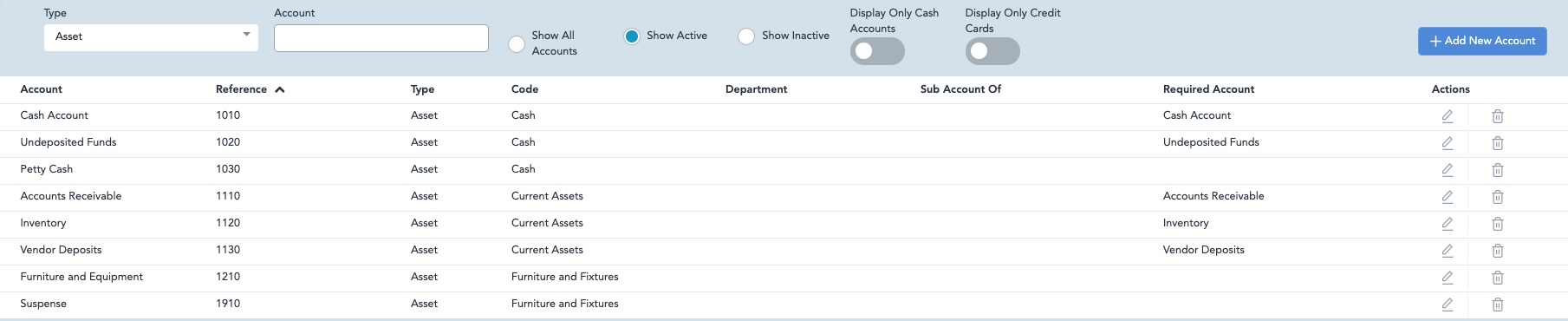1568x321 pixels.
Task: Click Furniture and Fixtures code for Suspense
Action: (565, 304)
